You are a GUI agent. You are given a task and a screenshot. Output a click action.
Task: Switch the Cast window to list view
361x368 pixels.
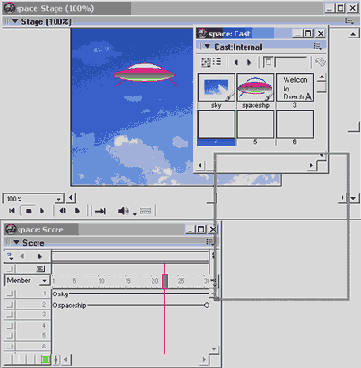coord(217,62)
